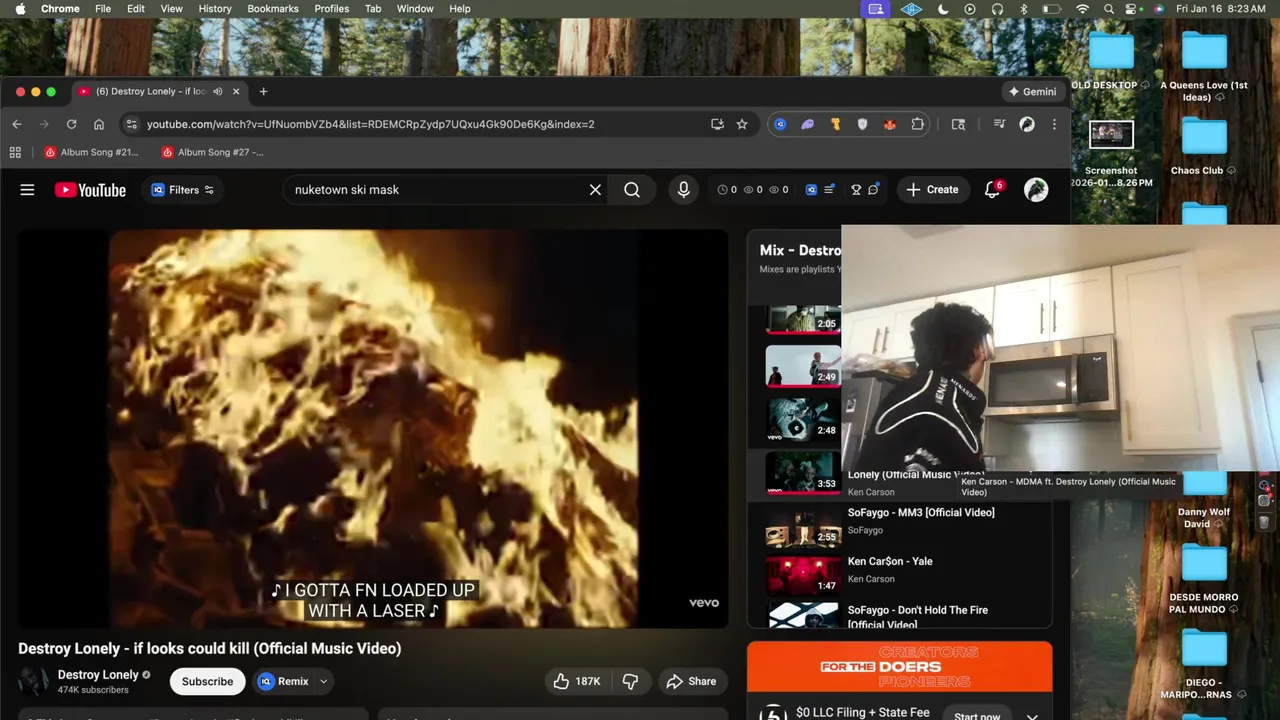Click Chrome profile avatar in toolbar
The height and width of the screenshot is (720, 1280).
(1027, 124)
